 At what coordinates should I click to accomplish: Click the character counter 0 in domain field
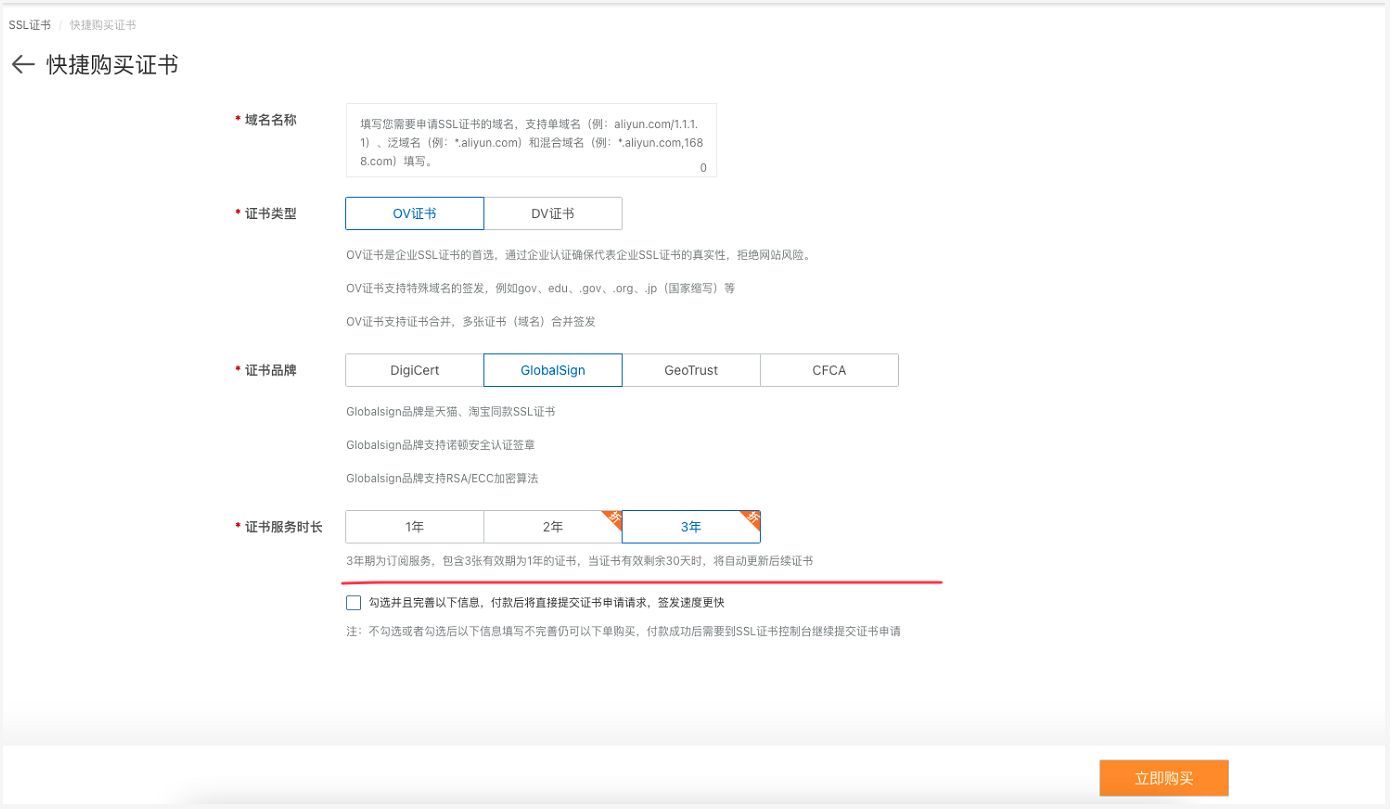[703, 168]
